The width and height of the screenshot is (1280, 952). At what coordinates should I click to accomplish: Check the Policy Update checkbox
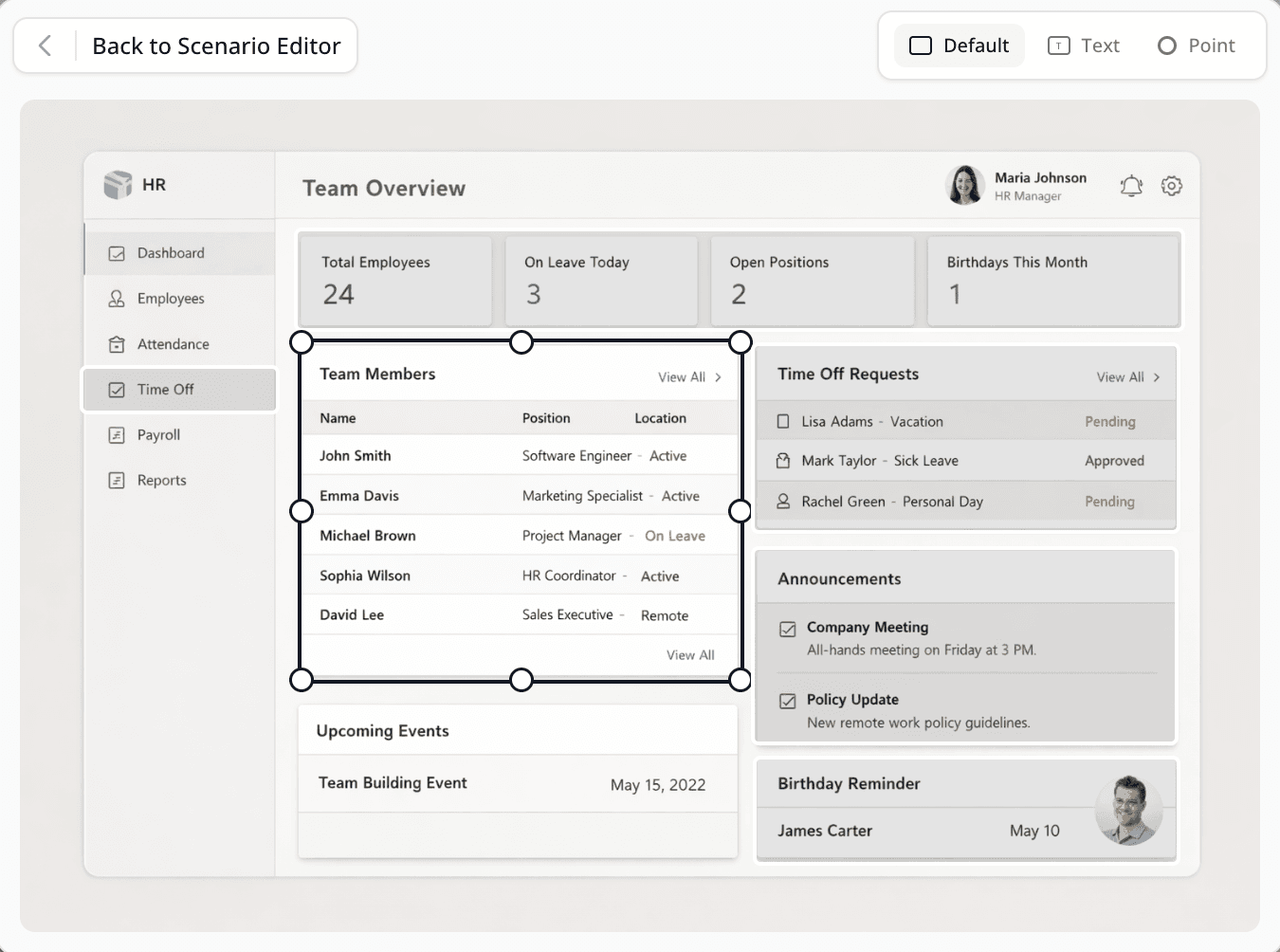(x=787, y=700)
